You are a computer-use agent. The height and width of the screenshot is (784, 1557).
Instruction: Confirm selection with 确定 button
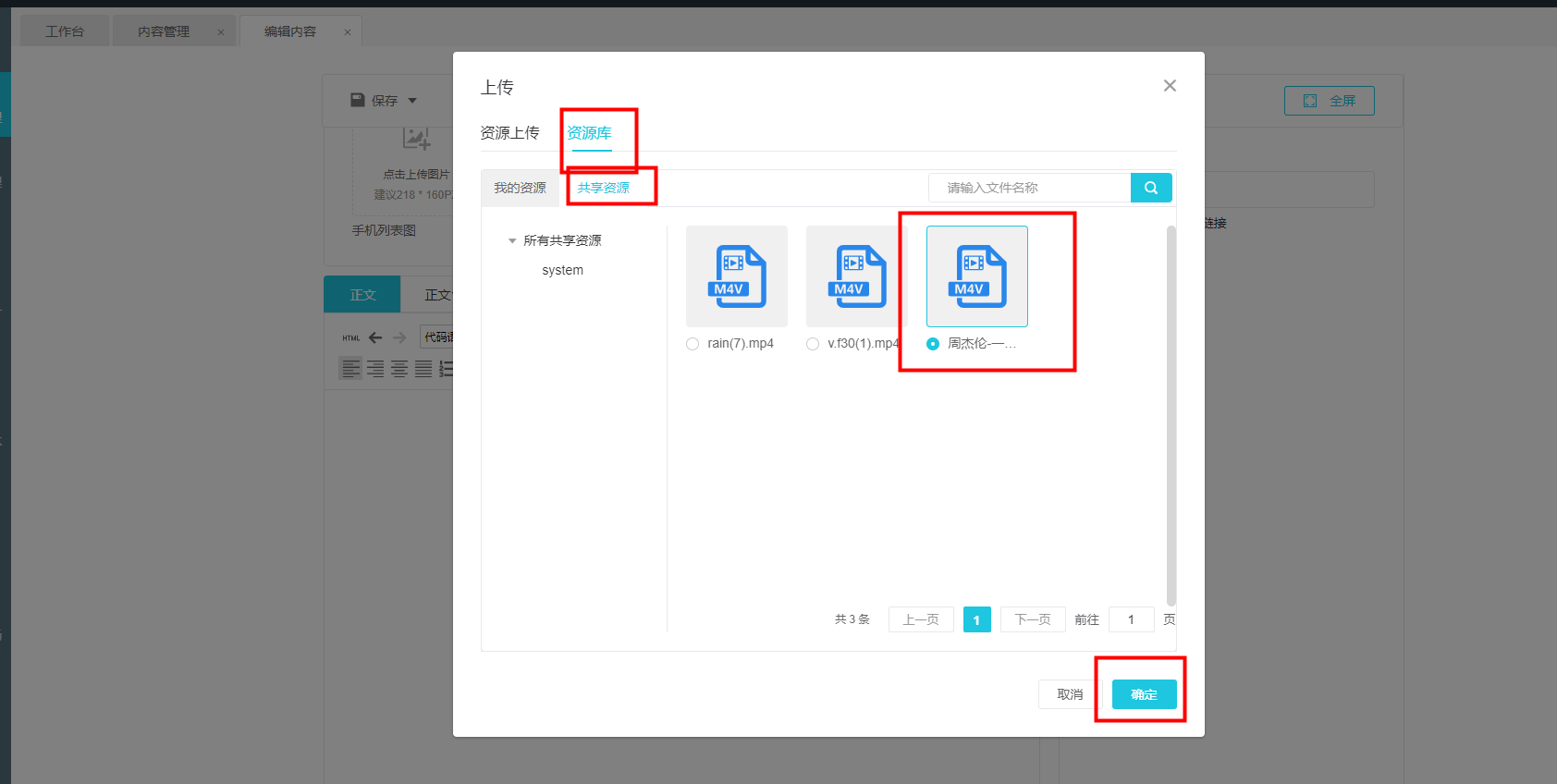point(1144,694)
